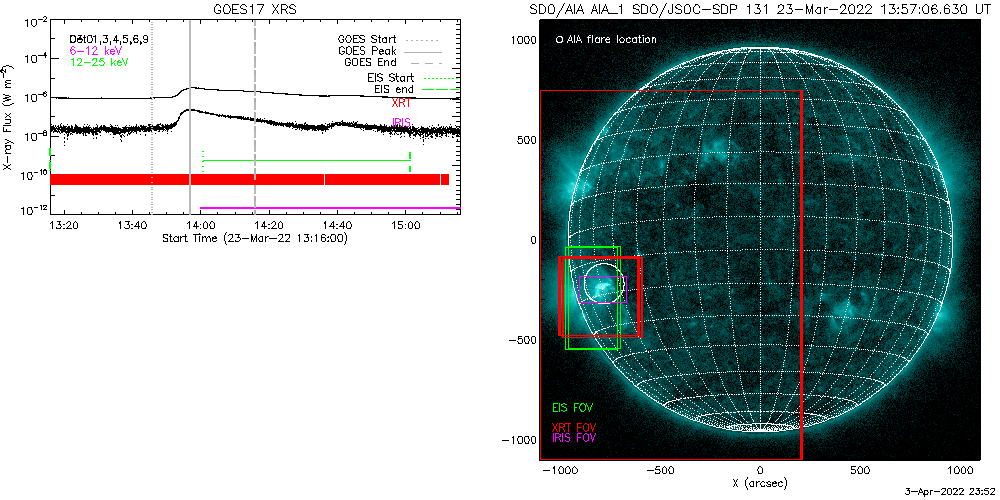Click the red 'XRT' legend label in the flux plot
The height and width of the screenshot is (500, 1000).
(x=401, y=102)
